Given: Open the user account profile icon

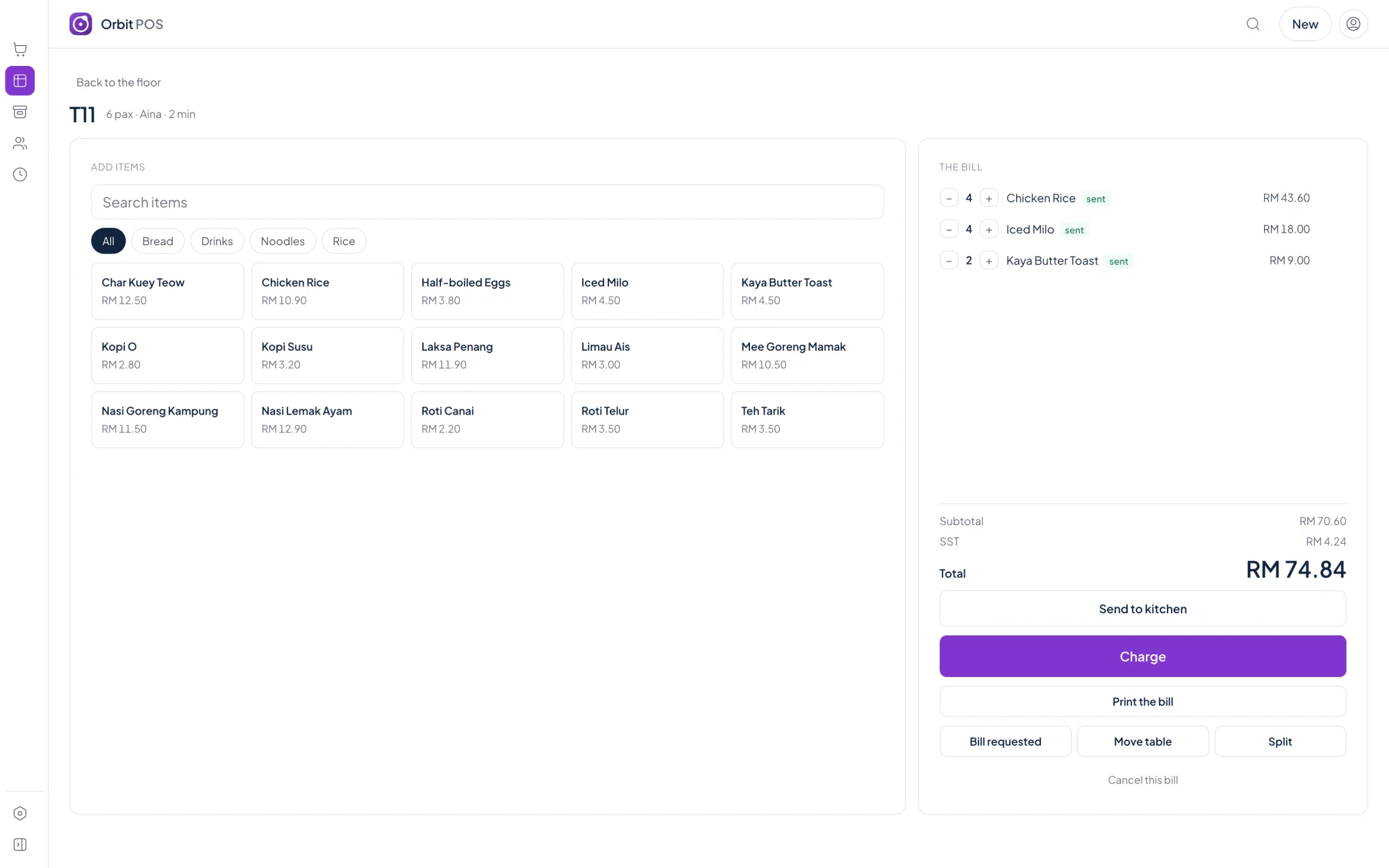Looking at the screenshot, I should click(1353, 24).
